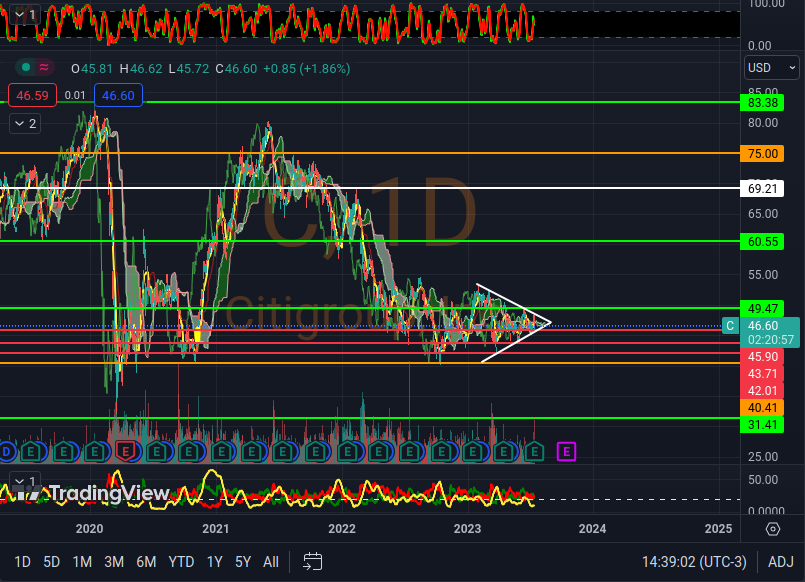Click the 14:39:02 (UTC-3) timezone button
The width and height of the screenshot is (805, 582).
(694, 562)
